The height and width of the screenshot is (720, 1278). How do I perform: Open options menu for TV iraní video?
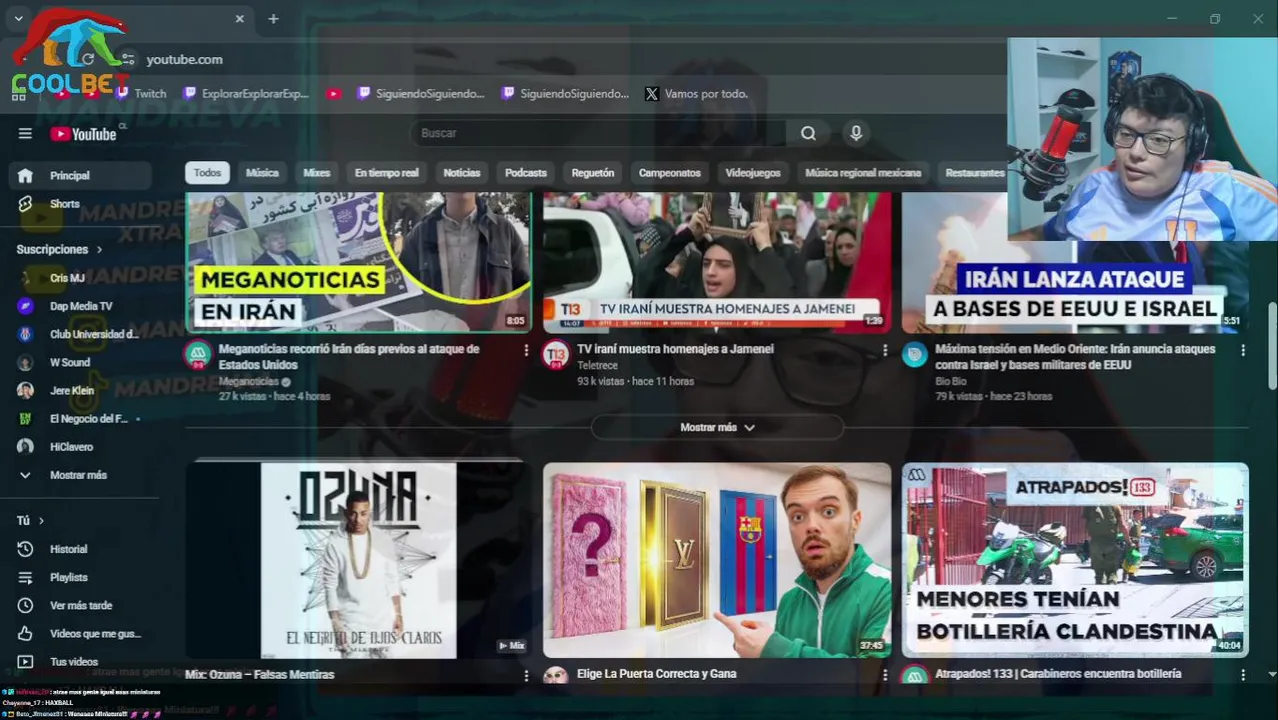tap(884, 350)
